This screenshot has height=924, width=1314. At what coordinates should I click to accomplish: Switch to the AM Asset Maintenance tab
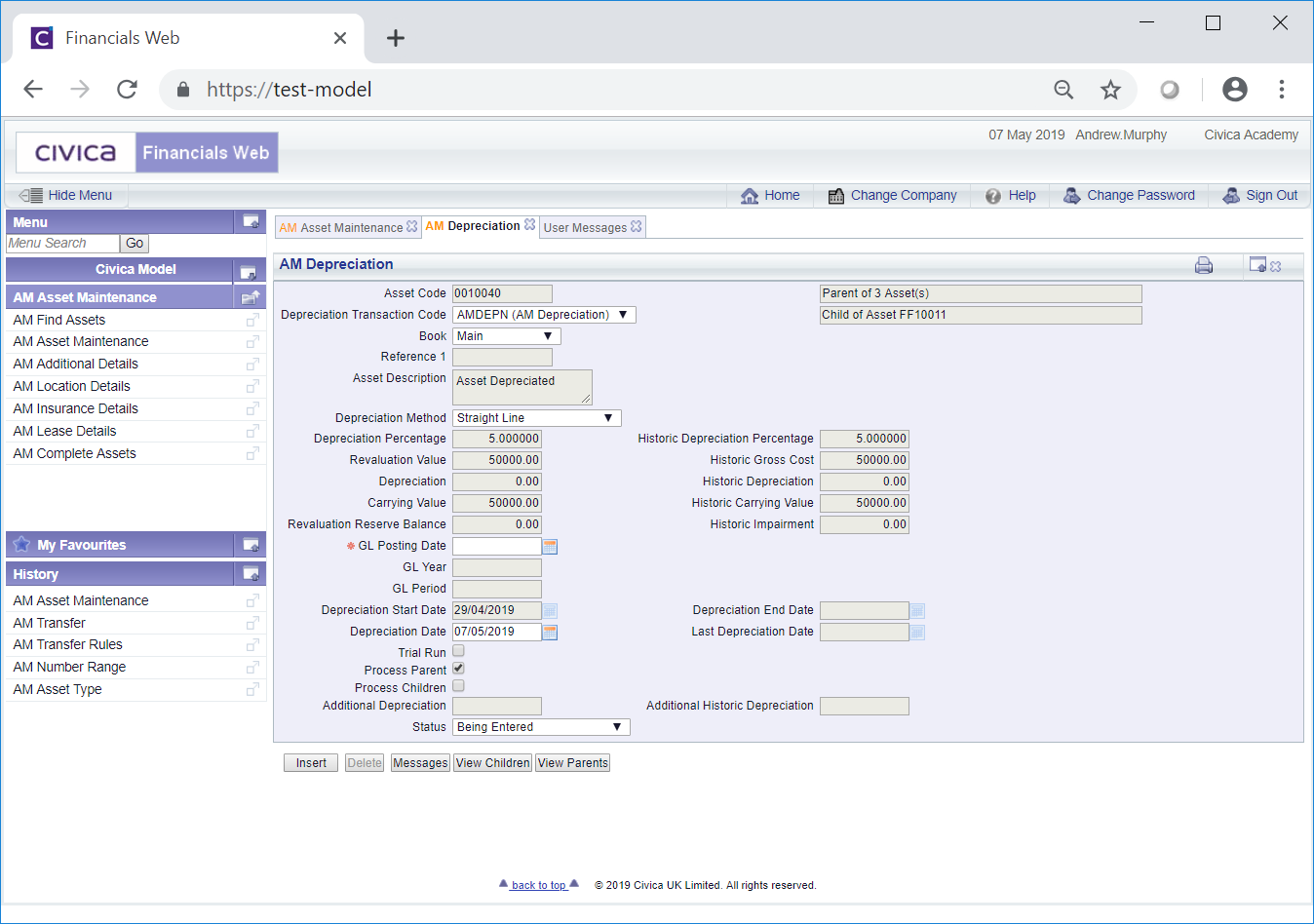(341, 227)
